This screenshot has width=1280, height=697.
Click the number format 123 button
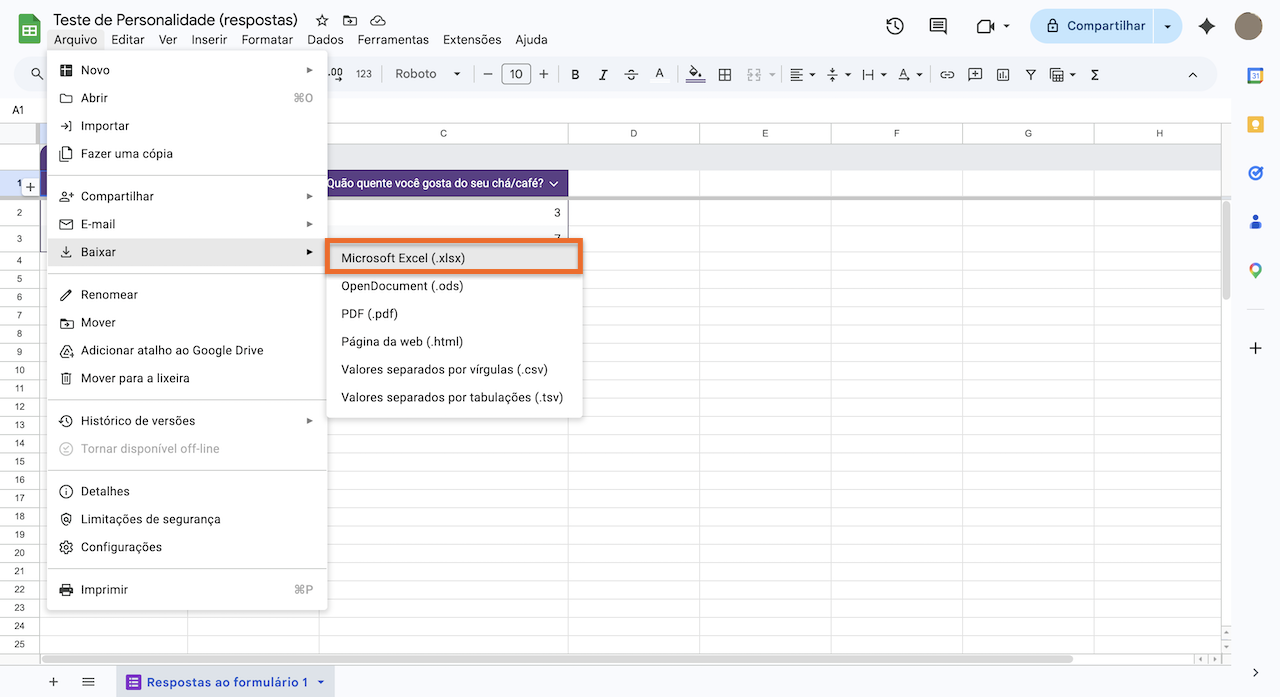(364, 74)
